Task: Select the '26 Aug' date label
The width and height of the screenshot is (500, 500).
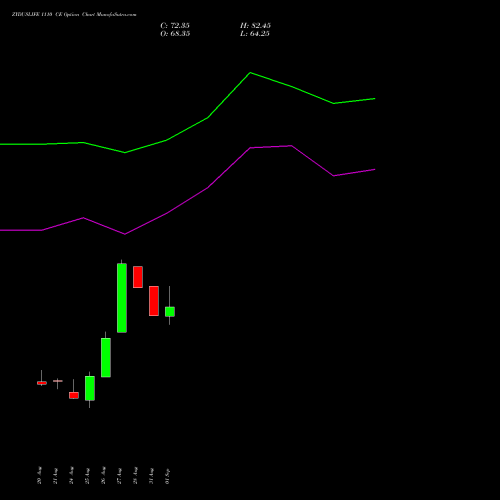Action: coord(103,475)
